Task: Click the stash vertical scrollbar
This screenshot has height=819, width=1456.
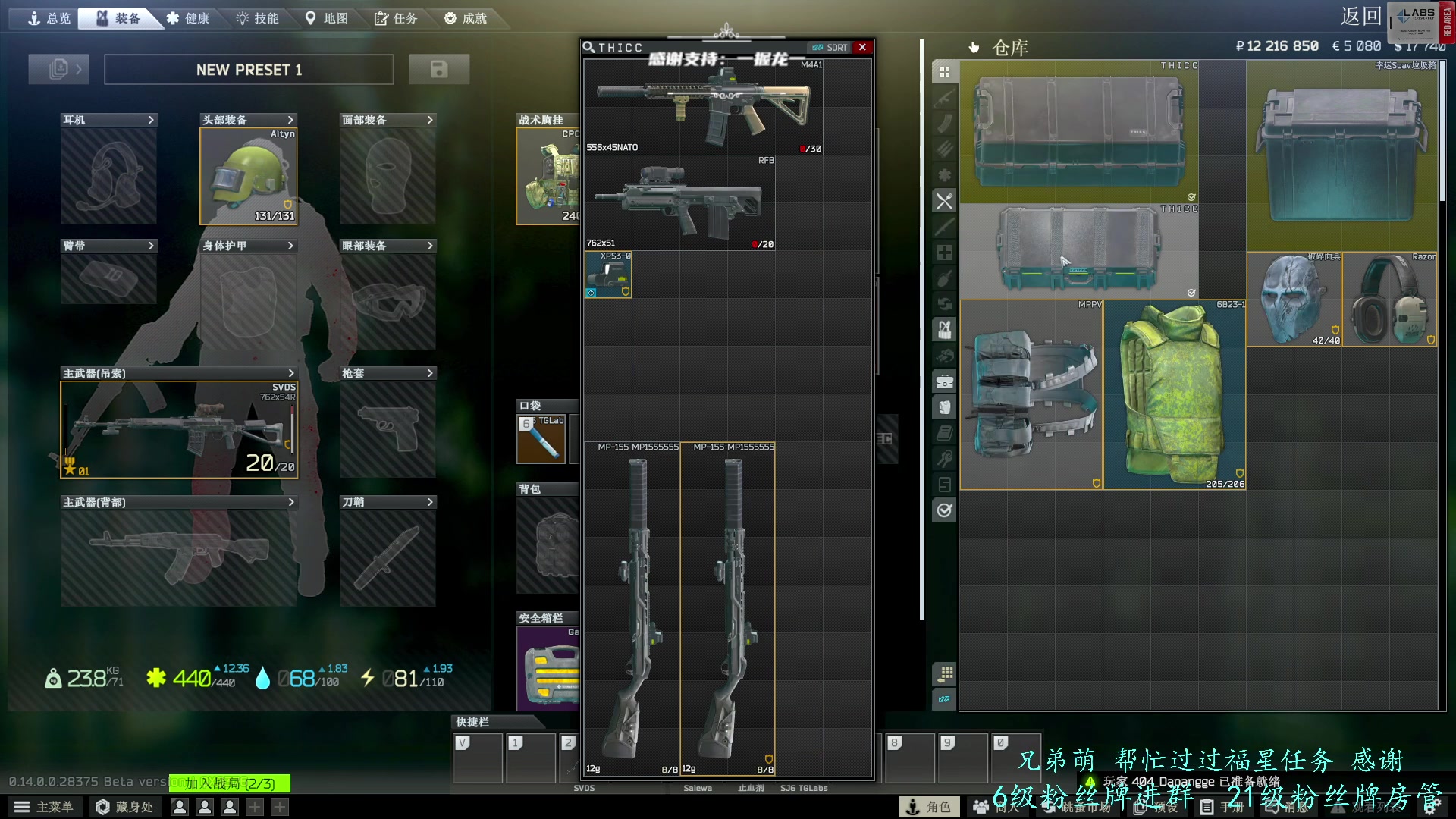Action: pos(1442,130)
